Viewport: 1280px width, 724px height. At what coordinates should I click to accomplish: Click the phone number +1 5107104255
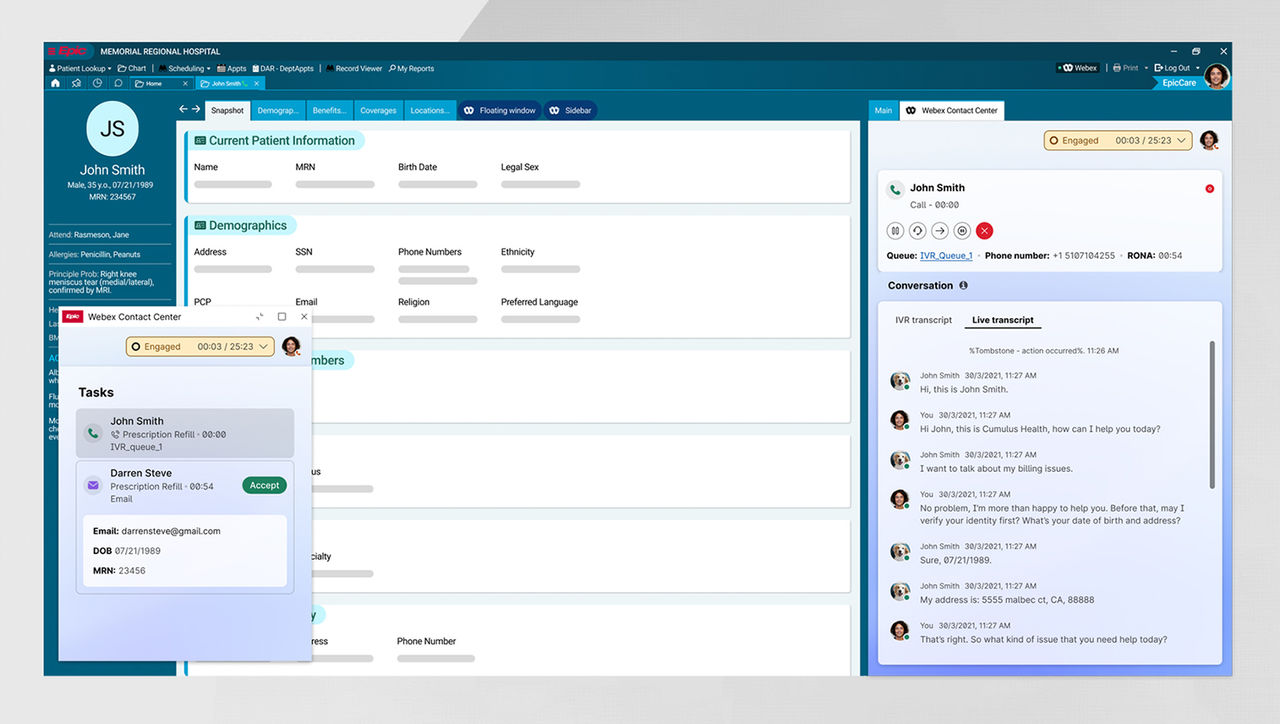(x=1083, y=256)
